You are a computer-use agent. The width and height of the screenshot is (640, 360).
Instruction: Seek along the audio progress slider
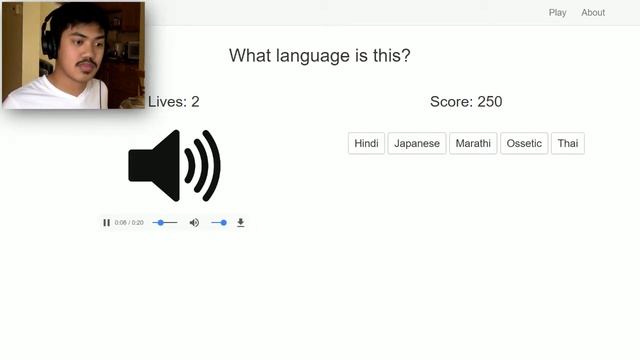(165, 223)
